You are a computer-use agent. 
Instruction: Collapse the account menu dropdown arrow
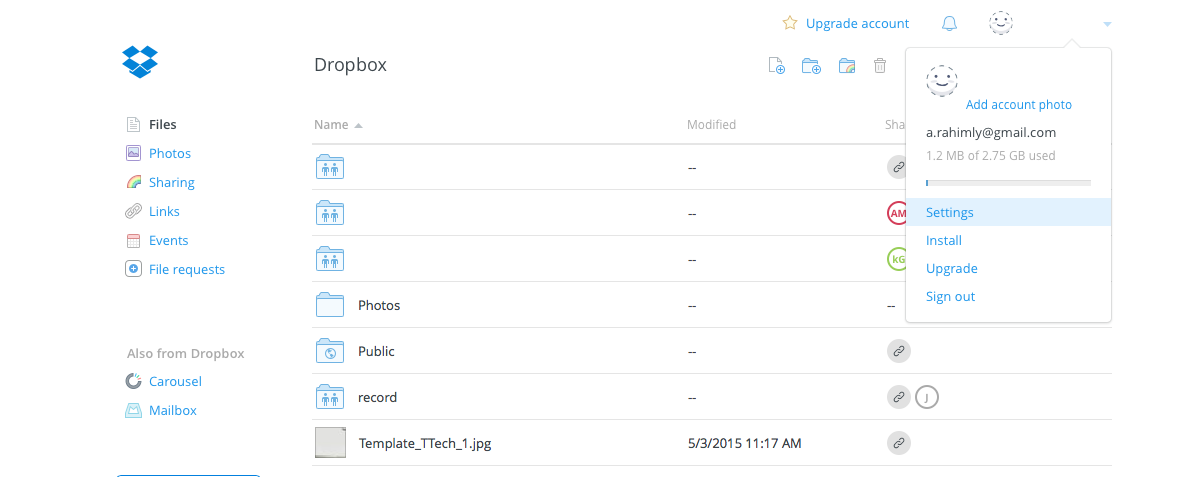[1107, 24]
